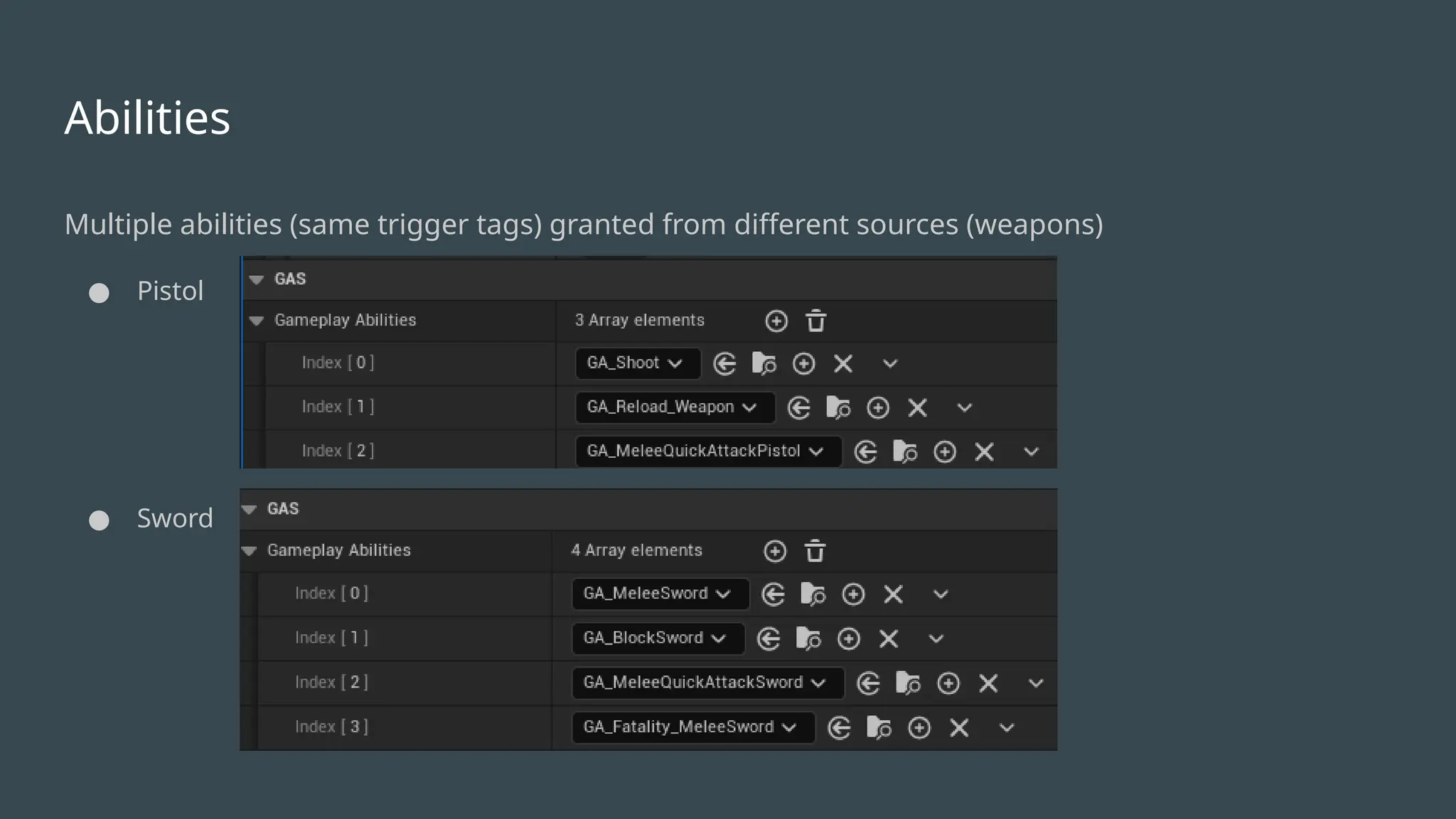
Task: Add element to Sword Gameplay Abilities array
Action: (x=775, y=552)
